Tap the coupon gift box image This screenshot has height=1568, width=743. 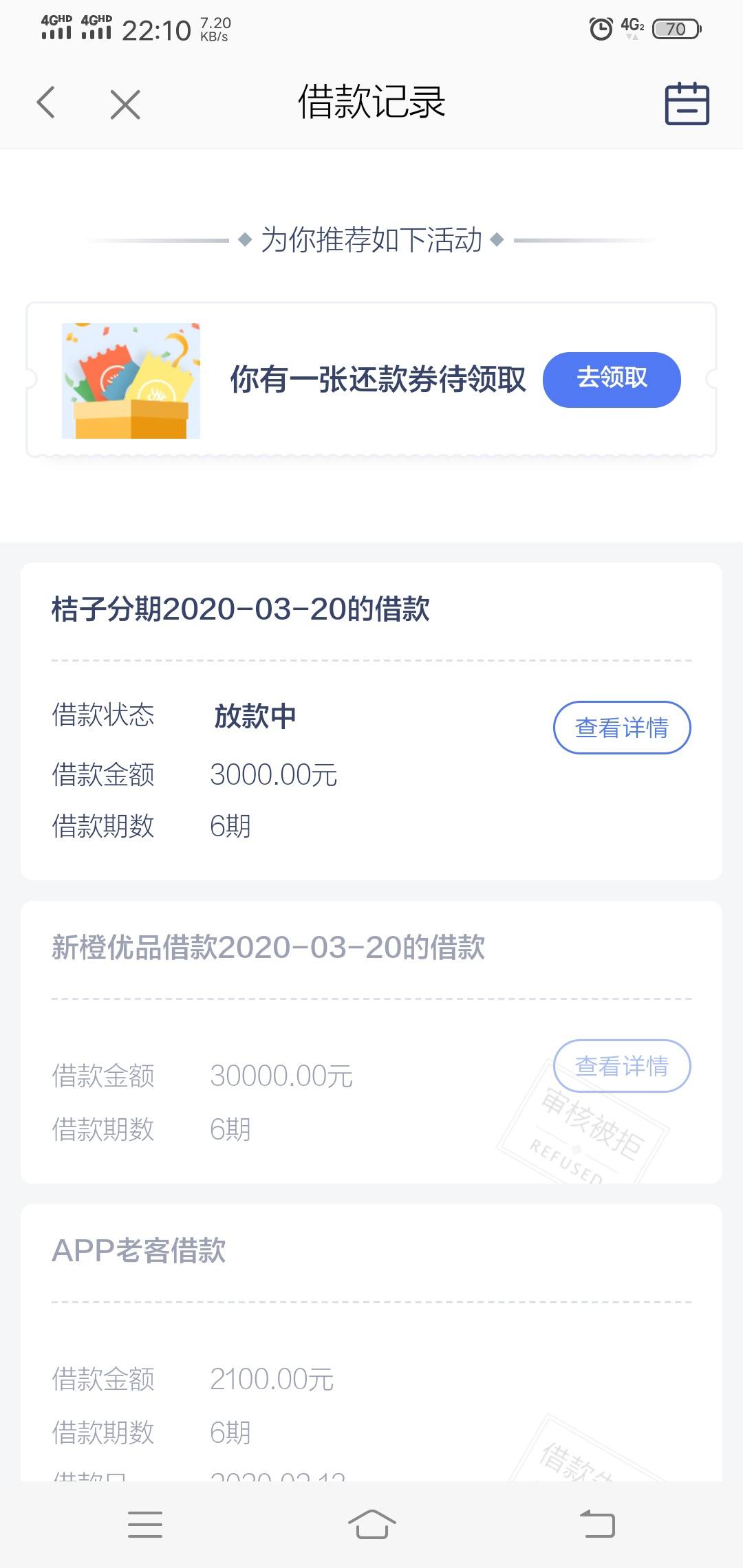[x=131, y=380]
